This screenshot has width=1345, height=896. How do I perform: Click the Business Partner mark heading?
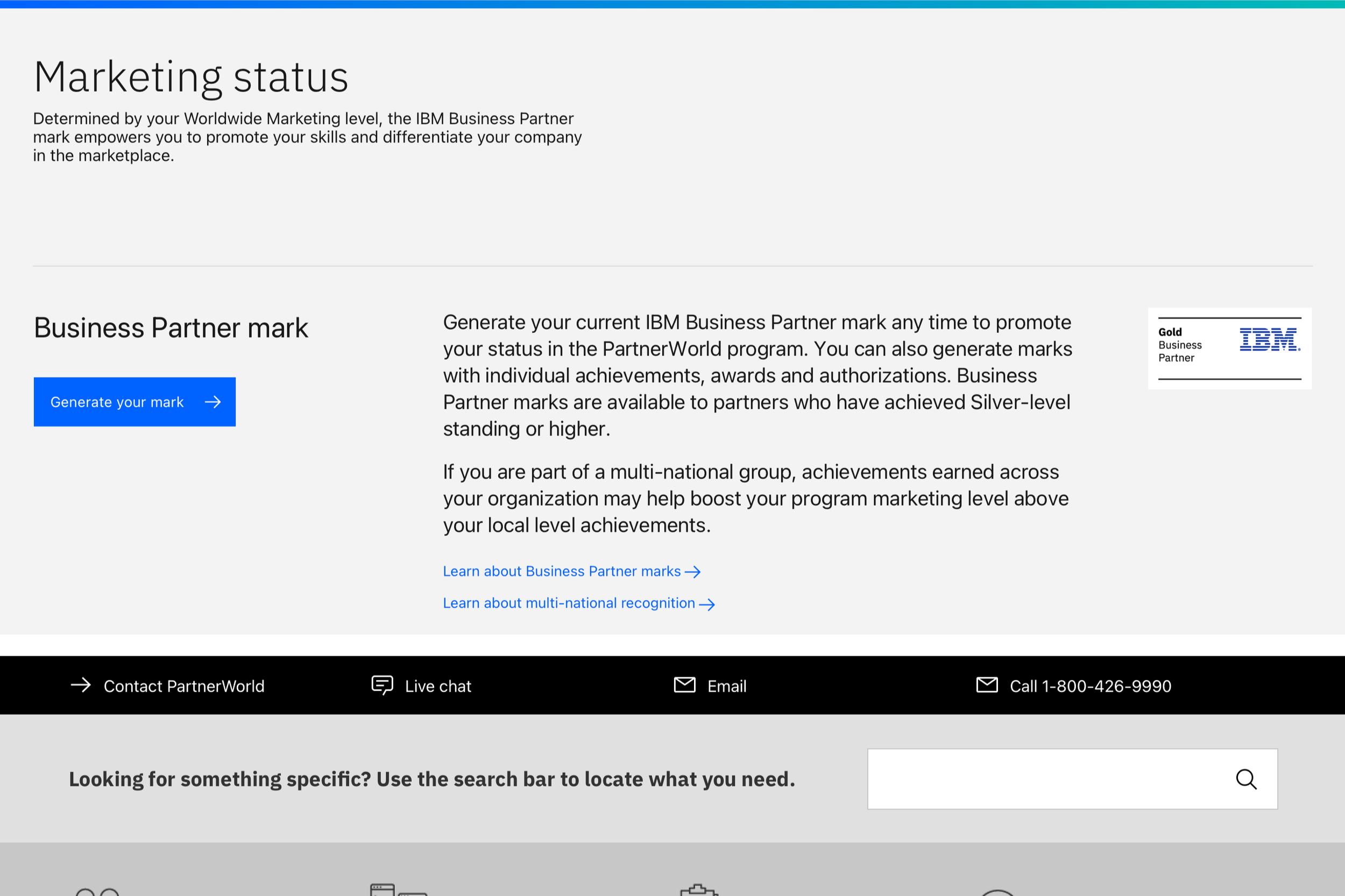[171, 328]
